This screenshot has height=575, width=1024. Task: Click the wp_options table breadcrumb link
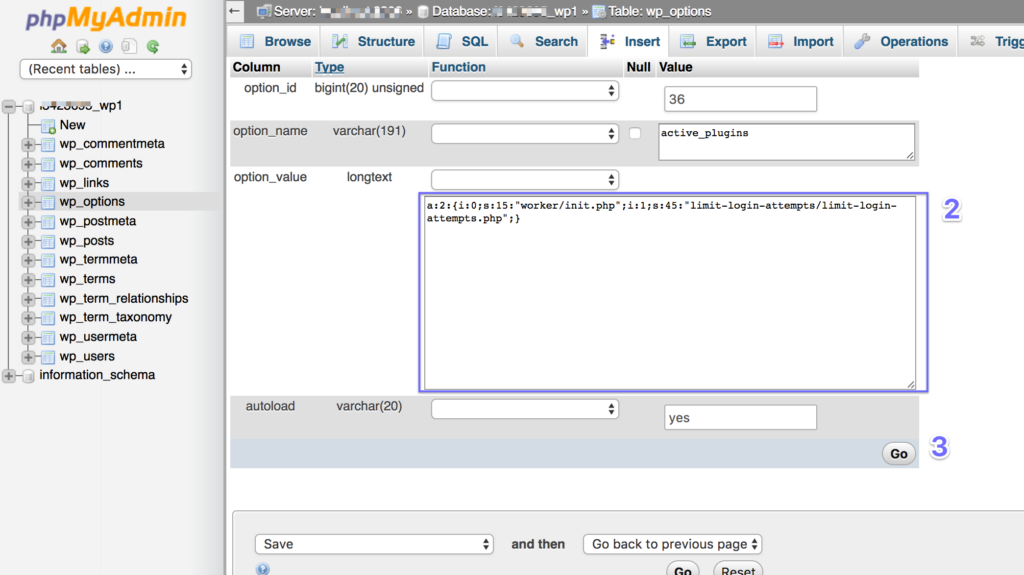point(660,11)
